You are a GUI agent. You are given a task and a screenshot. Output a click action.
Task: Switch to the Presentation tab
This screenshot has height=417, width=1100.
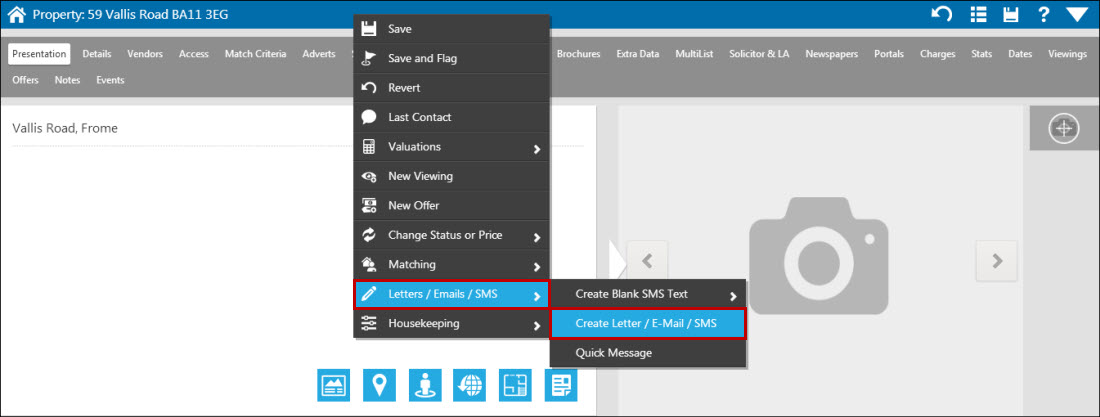coord(39,54)
